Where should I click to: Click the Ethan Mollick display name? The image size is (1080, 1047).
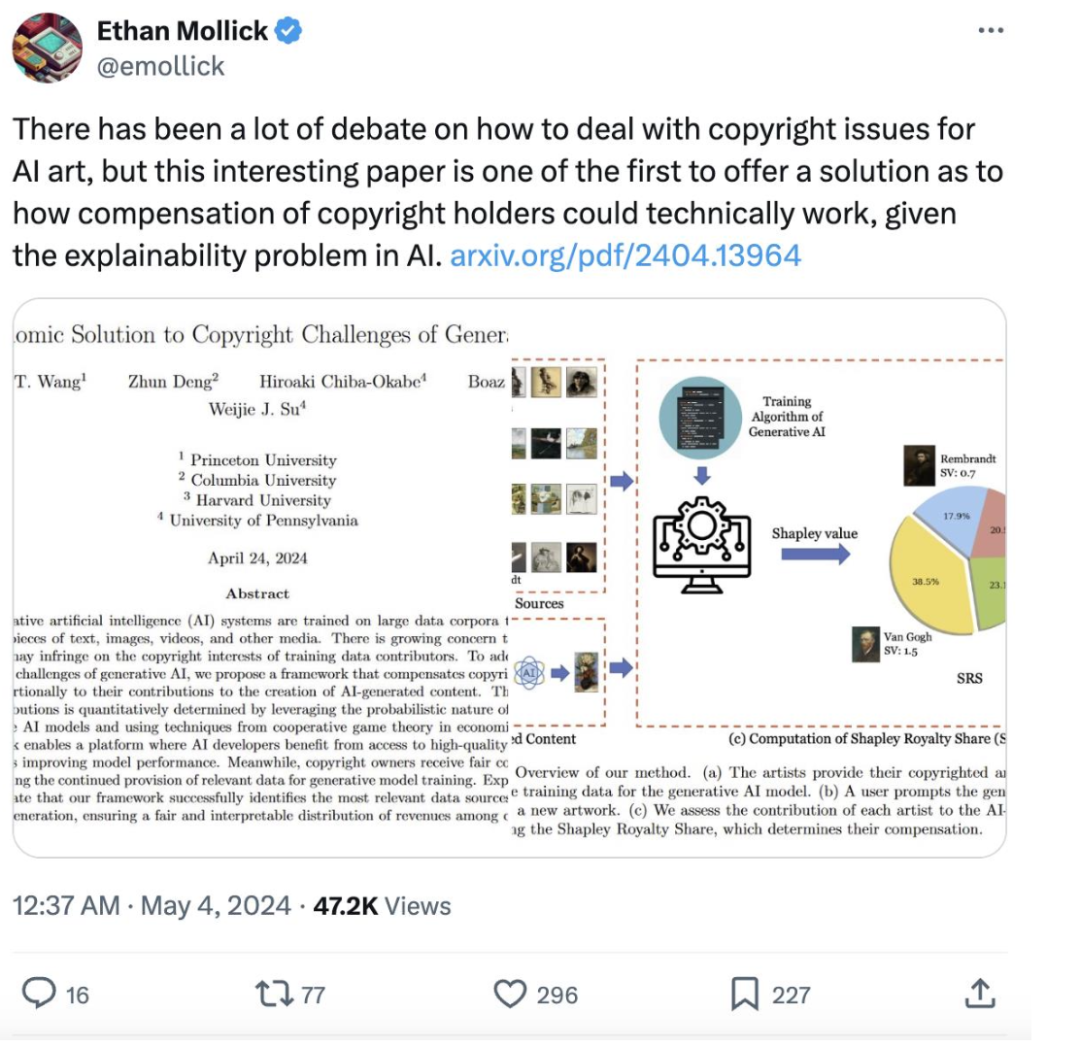pos(182,31)
